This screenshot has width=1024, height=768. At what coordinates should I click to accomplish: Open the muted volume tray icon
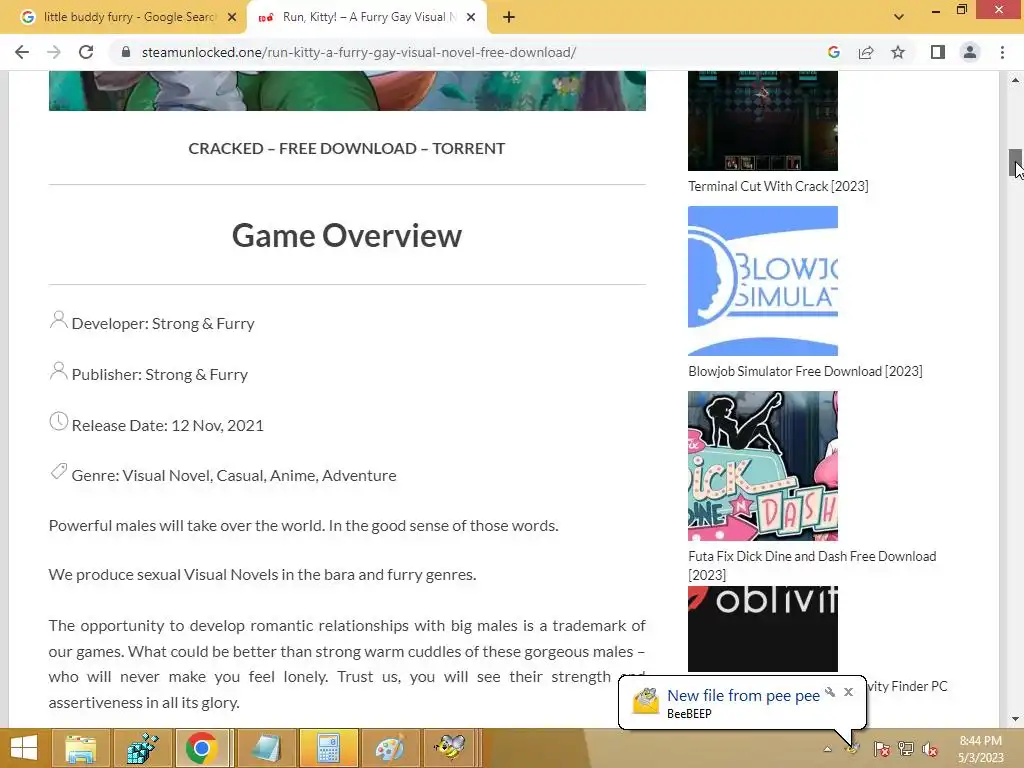click(x=930, y=749)
